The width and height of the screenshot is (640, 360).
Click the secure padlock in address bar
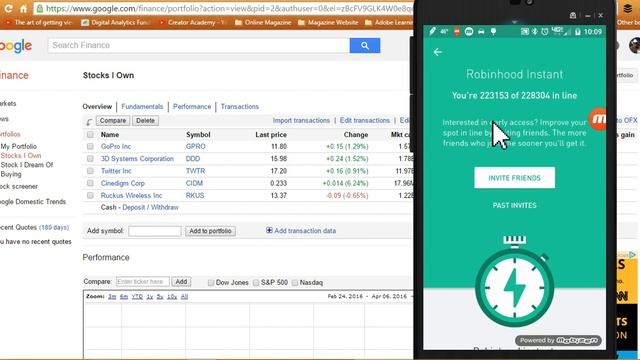[x=39, y=9]
